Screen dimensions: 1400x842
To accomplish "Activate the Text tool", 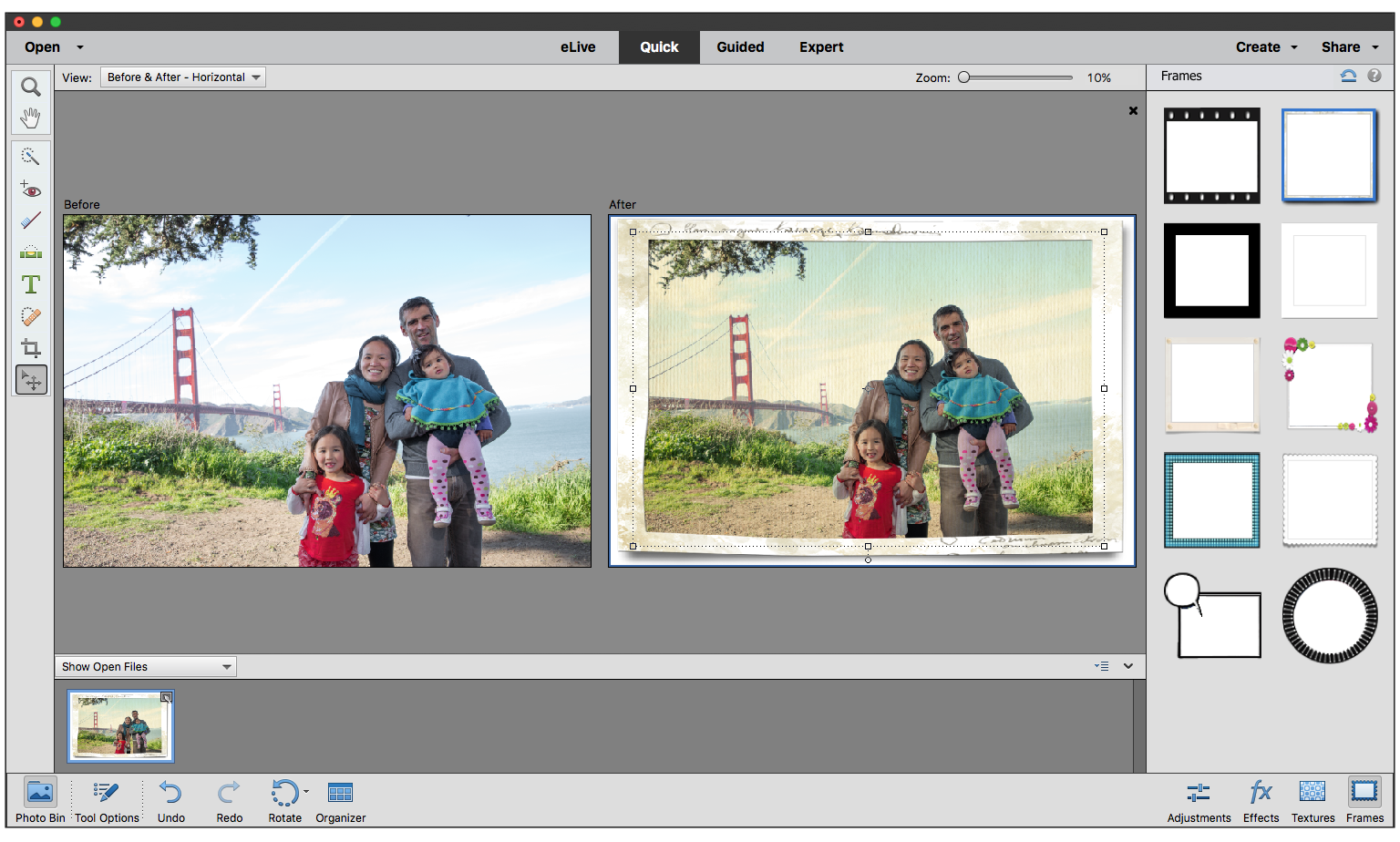I will (31, 284).
